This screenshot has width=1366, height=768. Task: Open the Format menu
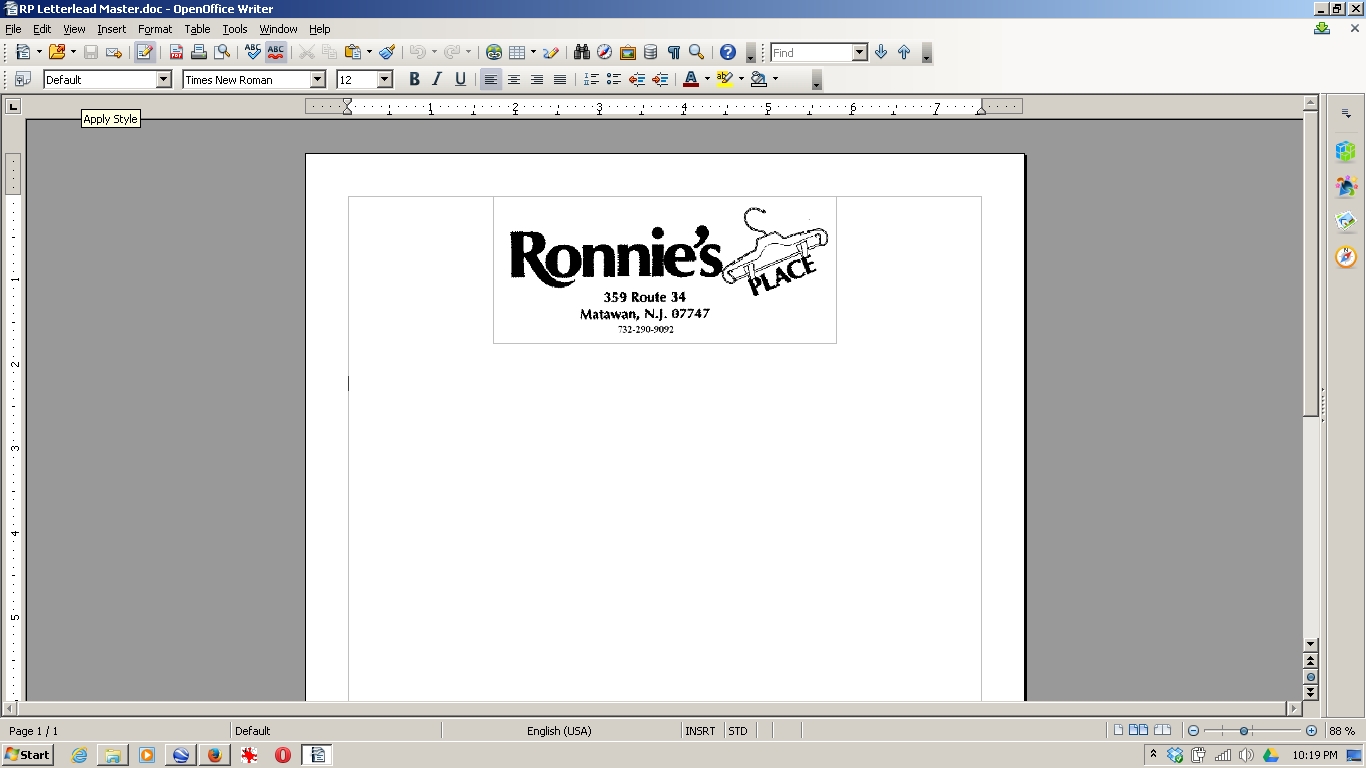click(x=155, y=29)
